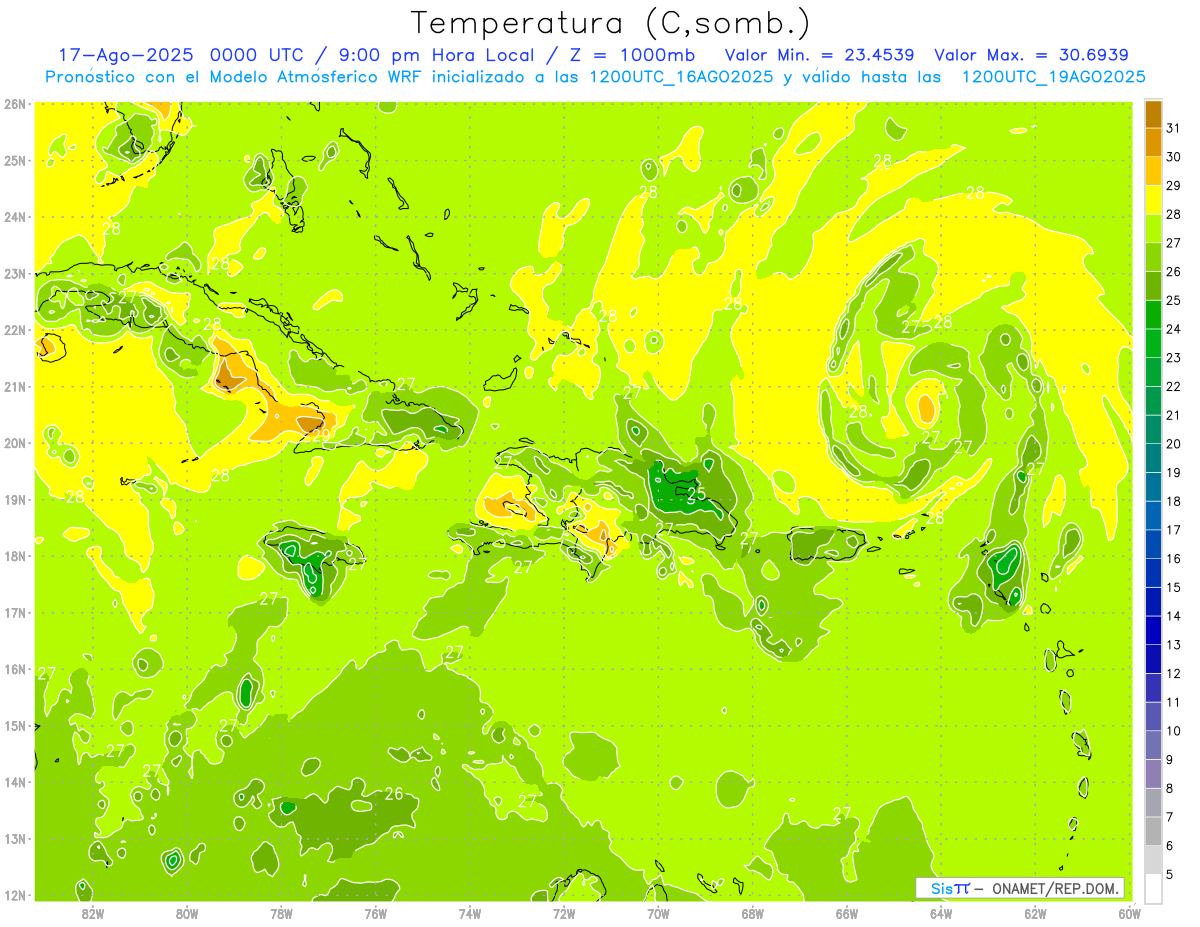1200x927 pixels.
Task: Click the 19N latitude axis label
Action: pos(15,500)
